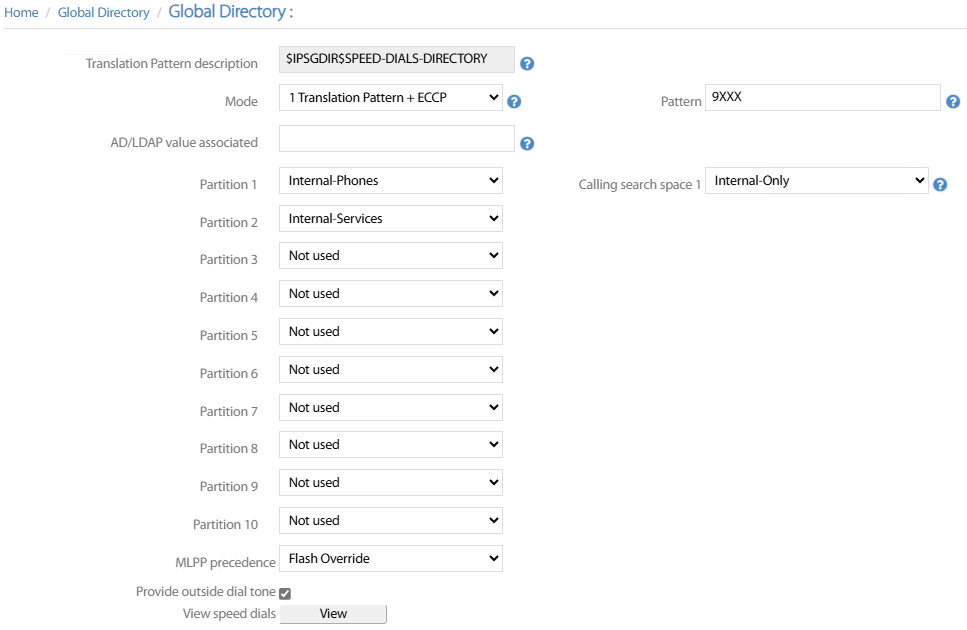967x630 pixels.
Task: Toggle Provide outside dial tone checkbox
Action: tap(285, 593)
